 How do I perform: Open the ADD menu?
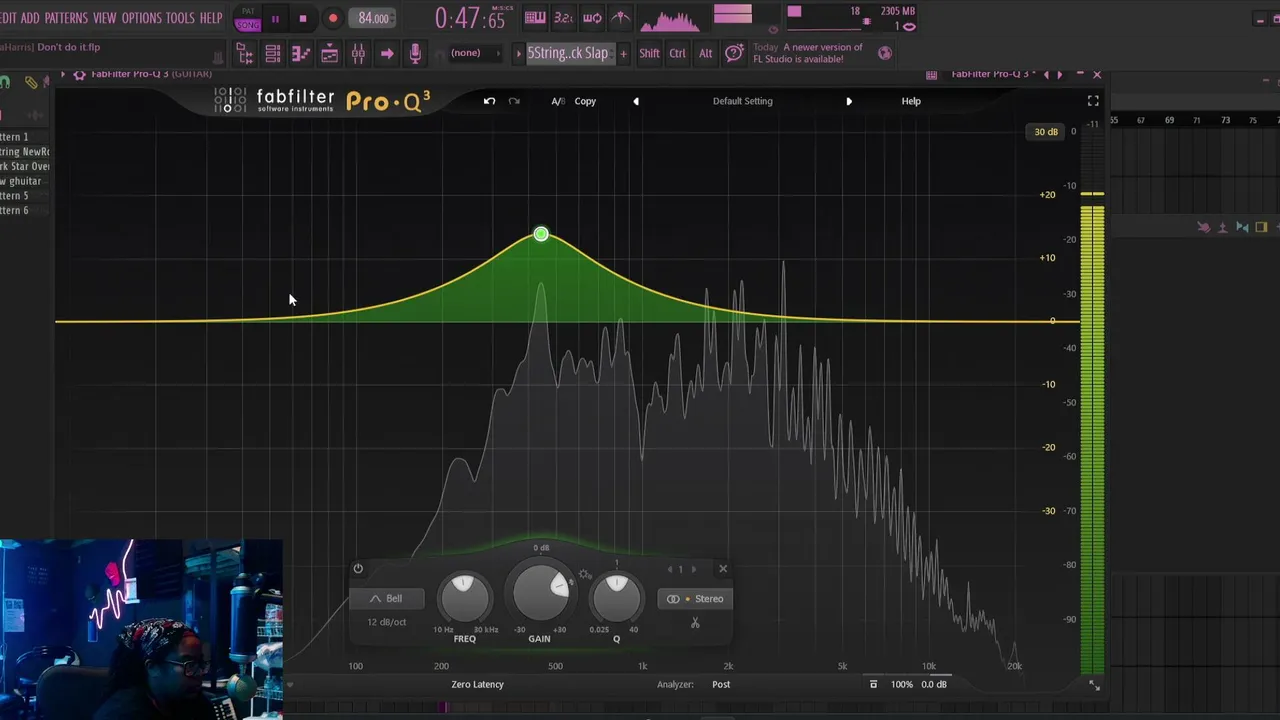[30, 18]
